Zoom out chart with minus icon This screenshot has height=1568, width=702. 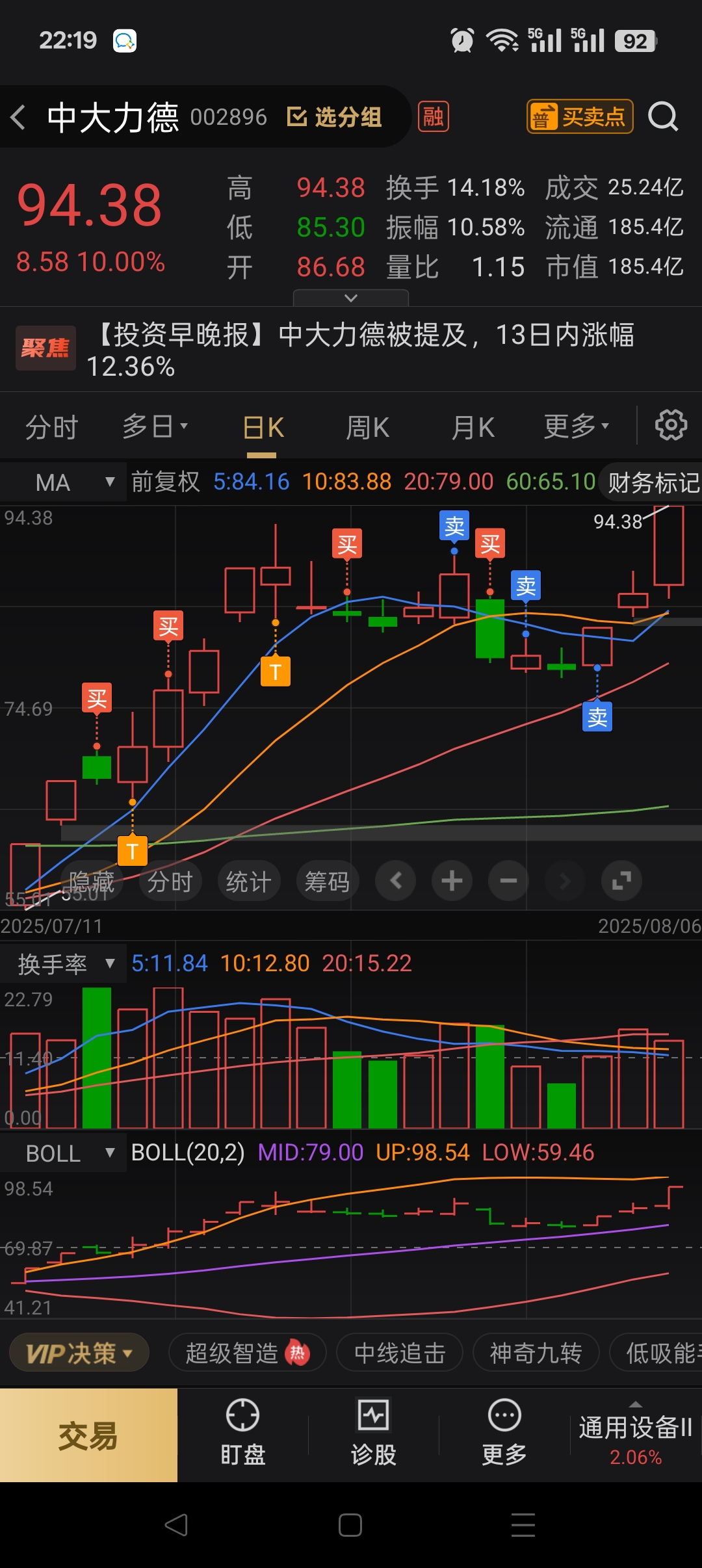[x=508, y=881]
